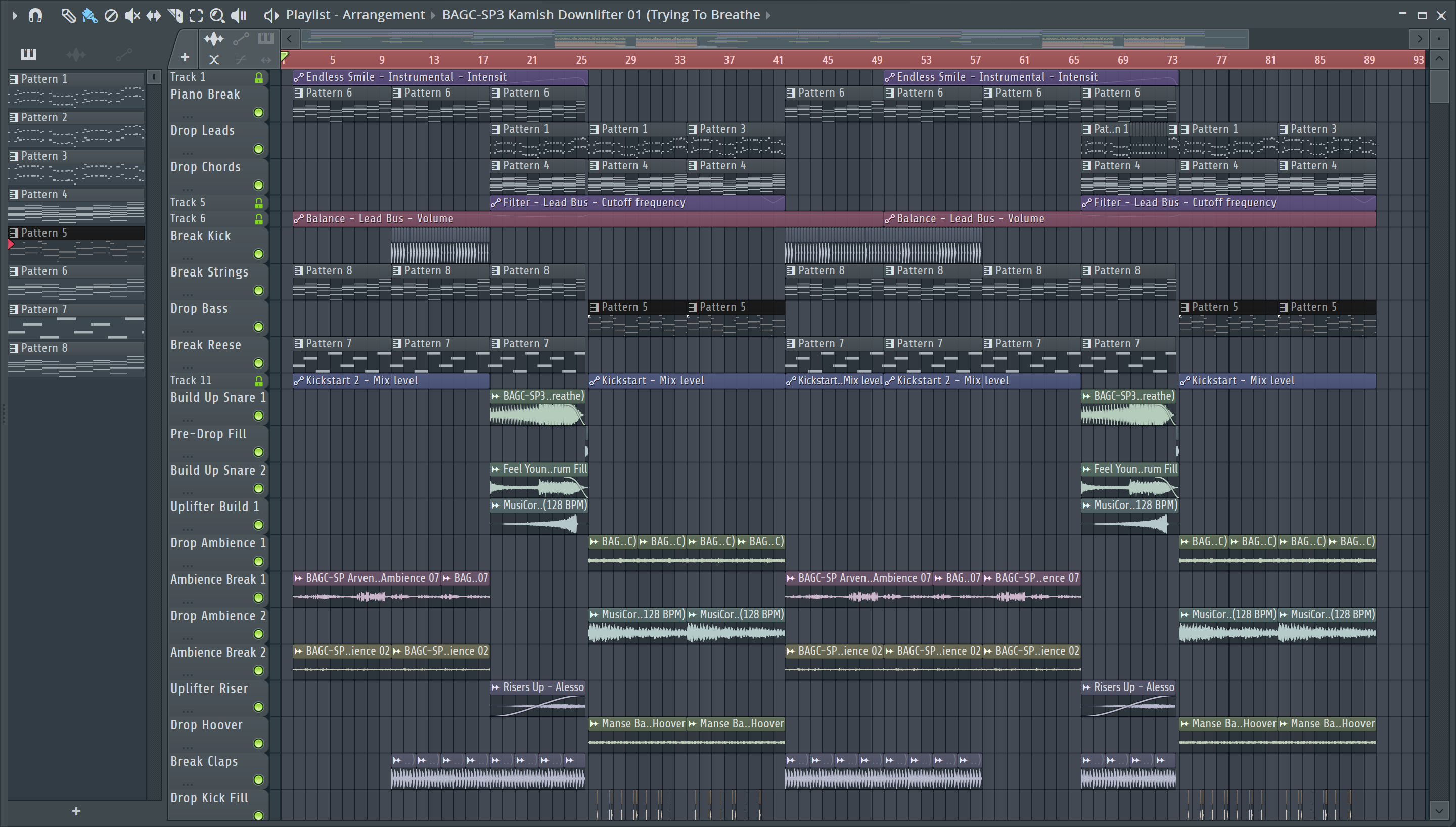The height and width of the screenshot is (827, 1456).
Task: Open menu of Kickstart 2 - Mix level clip
Action: (x=298, y=381)
